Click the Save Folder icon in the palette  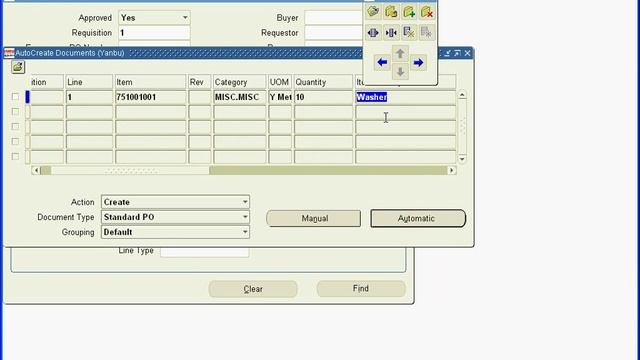(391, 12)
